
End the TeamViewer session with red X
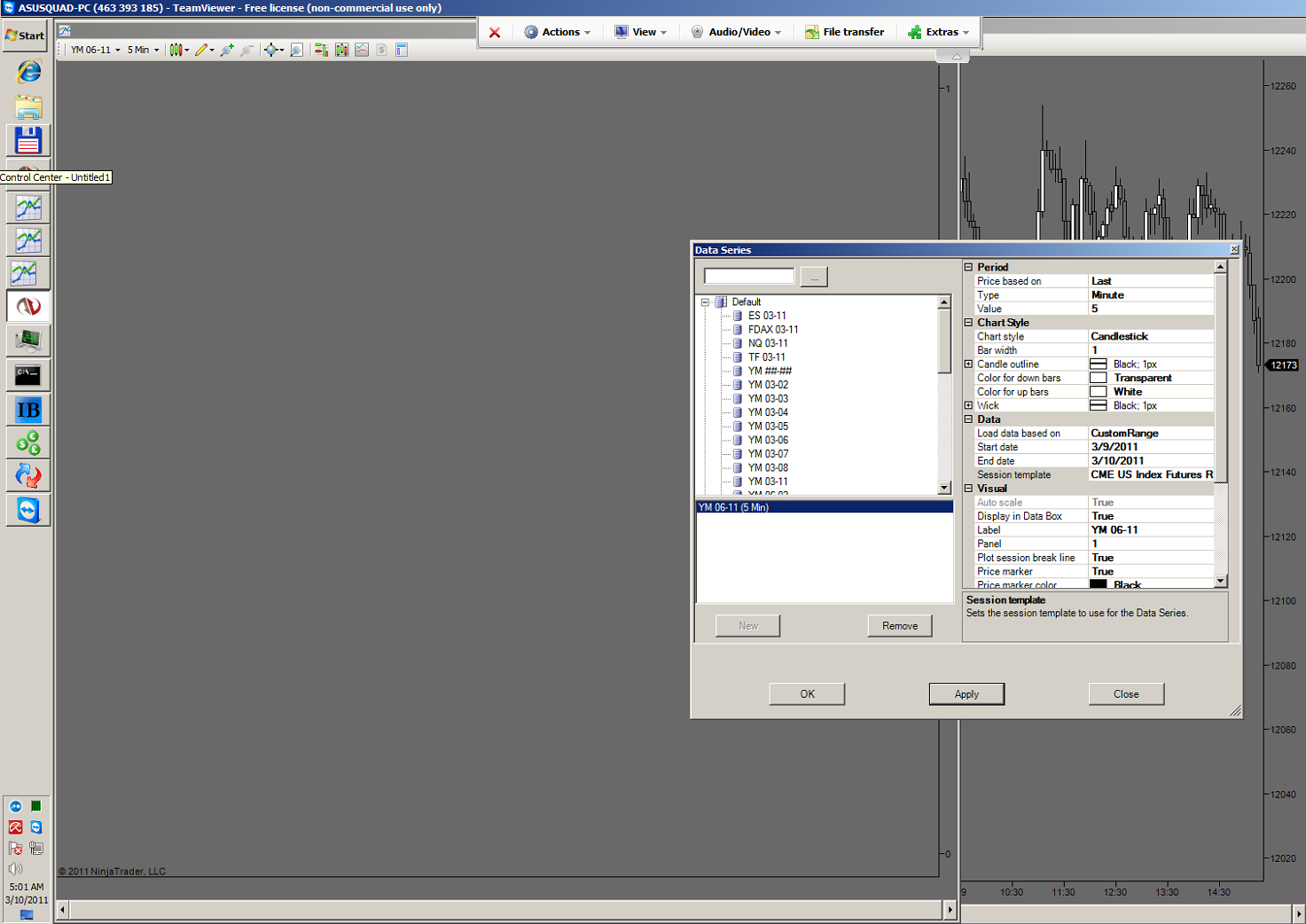pos(495,33)
